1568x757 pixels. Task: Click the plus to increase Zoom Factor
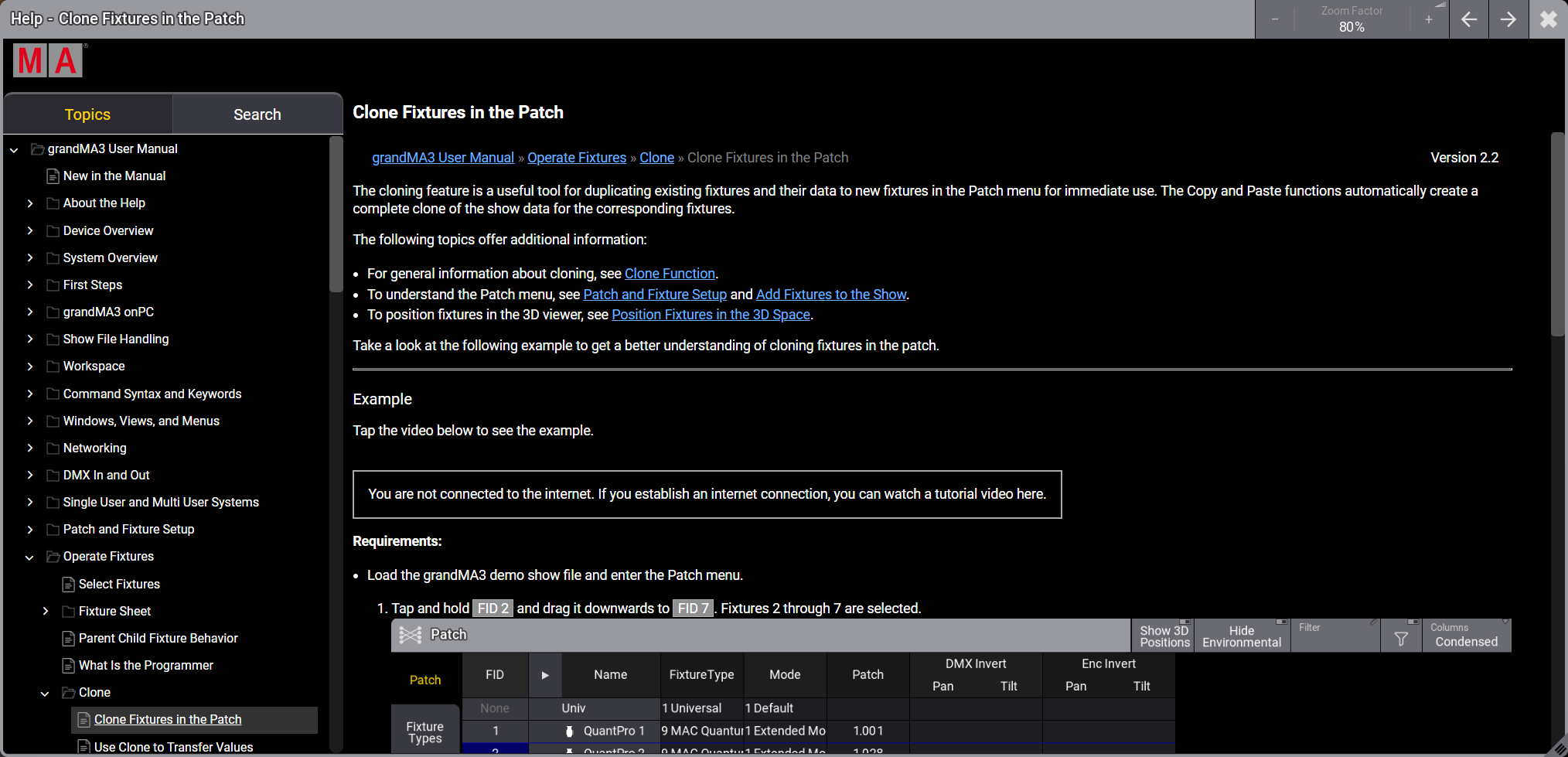(1428, 19)
